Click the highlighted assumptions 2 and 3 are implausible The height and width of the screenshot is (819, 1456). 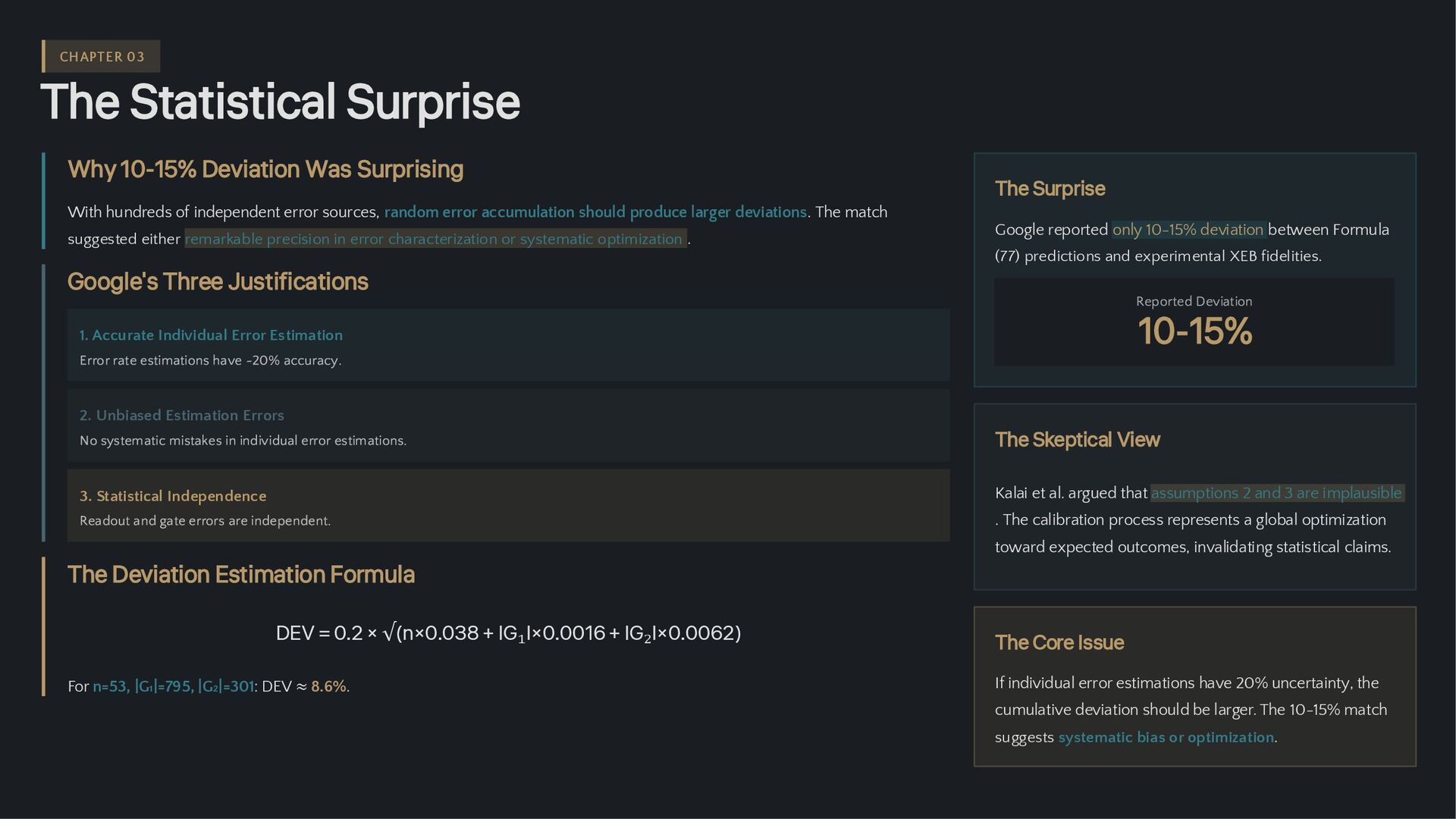point(1276,494)
